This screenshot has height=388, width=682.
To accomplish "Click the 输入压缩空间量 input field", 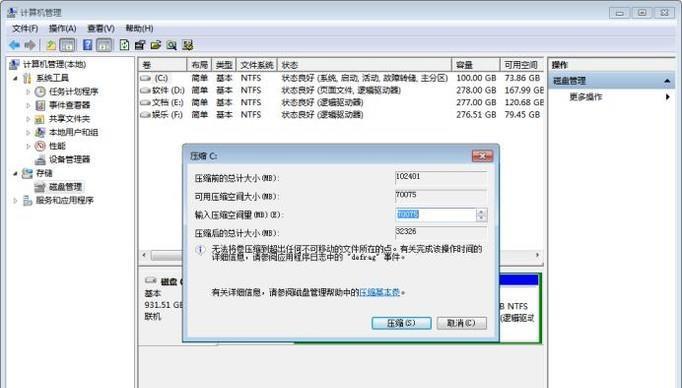I will 436,214.
